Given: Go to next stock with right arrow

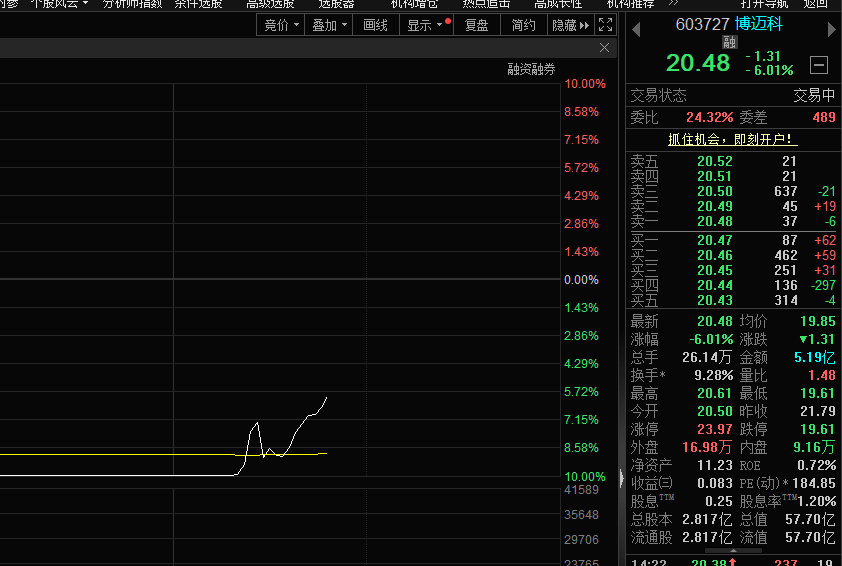Looking at the screenshot, I should point(831,30).
